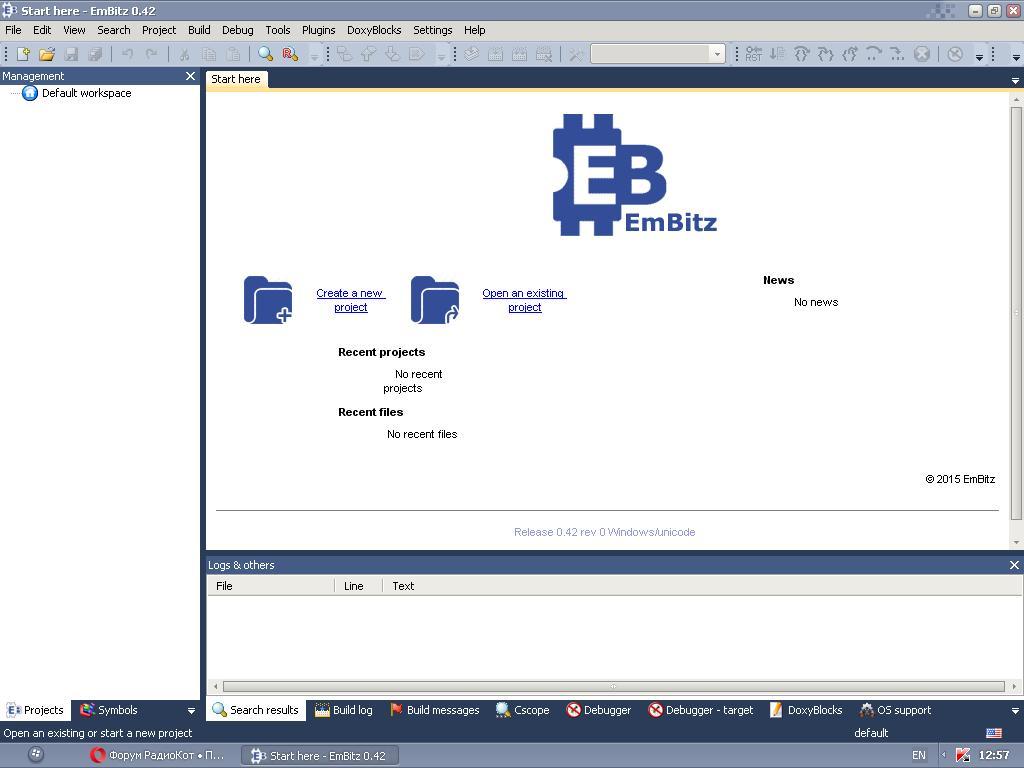Open the editor tabs list dropdown arrow
Viewport: 1024px width, 768px height.
[1015, 80]
